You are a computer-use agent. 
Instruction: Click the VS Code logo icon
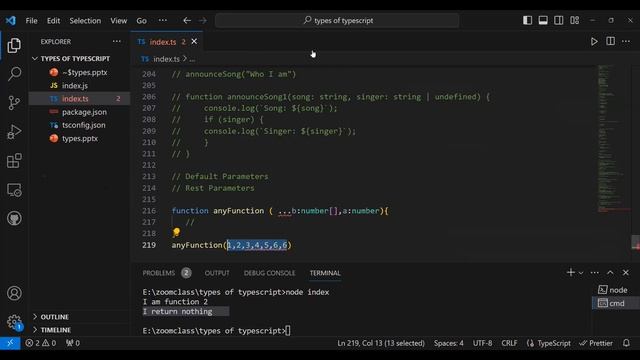pos(11,20)
